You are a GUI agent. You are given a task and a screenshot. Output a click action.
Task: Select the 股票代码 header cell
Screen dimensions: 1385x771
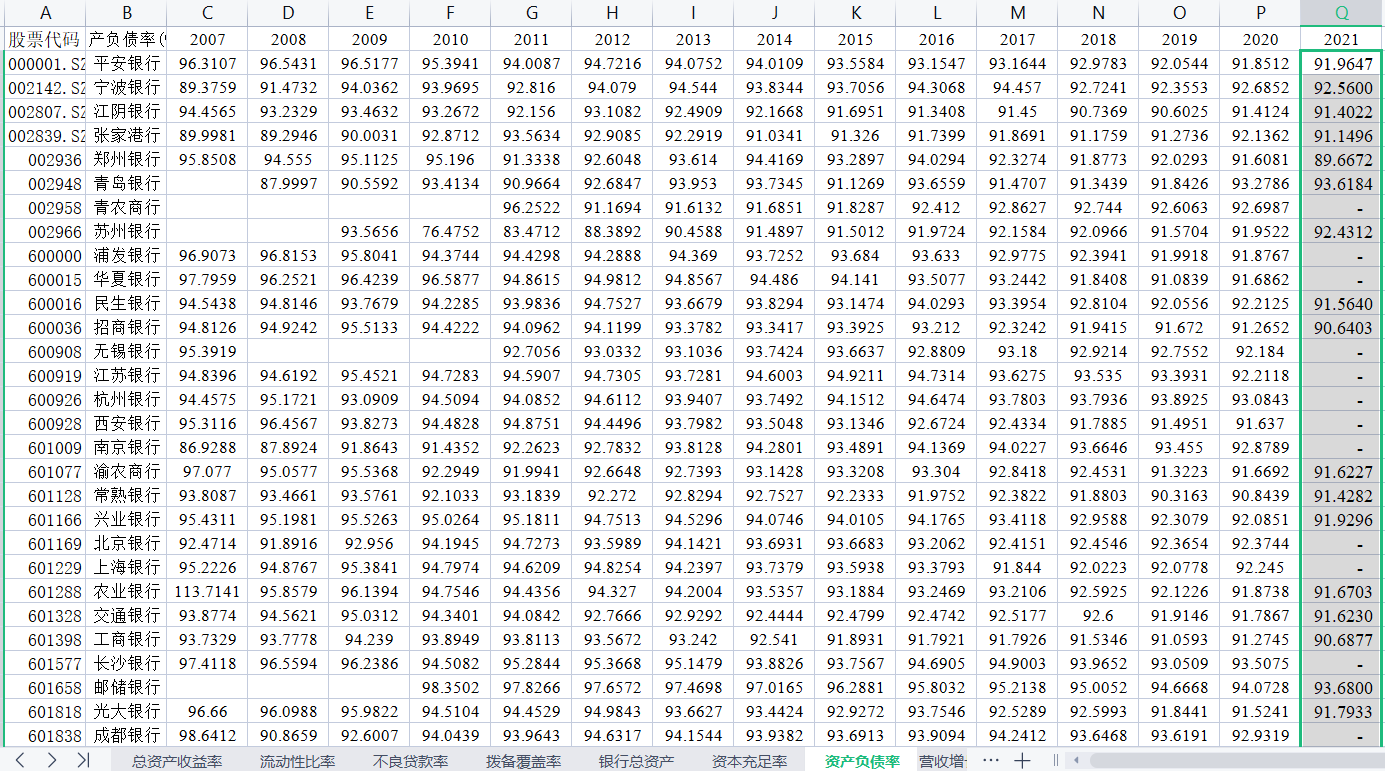tap(45, 39)
